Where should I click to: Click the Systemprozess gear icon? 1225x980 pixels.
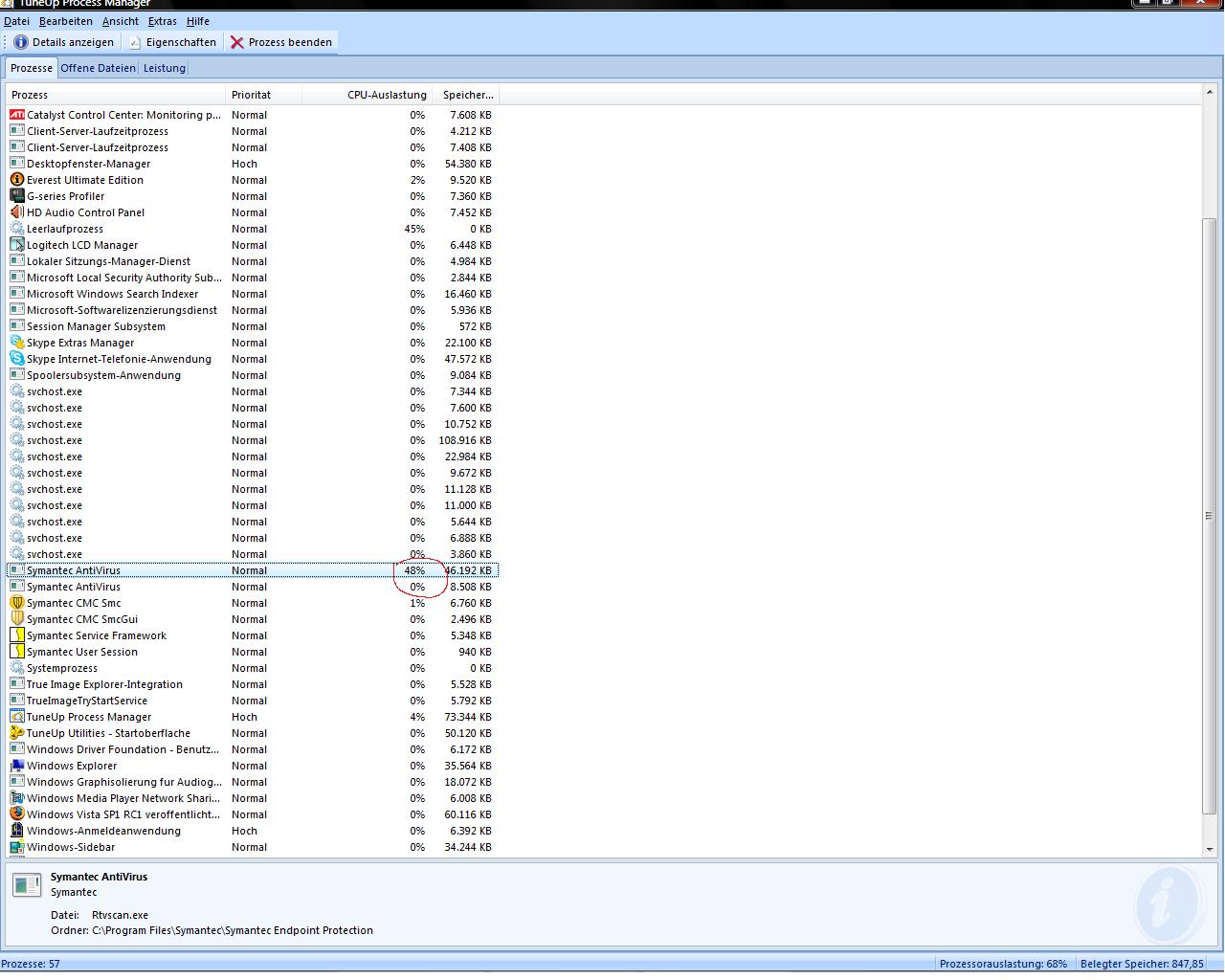[x=16, y=668]
